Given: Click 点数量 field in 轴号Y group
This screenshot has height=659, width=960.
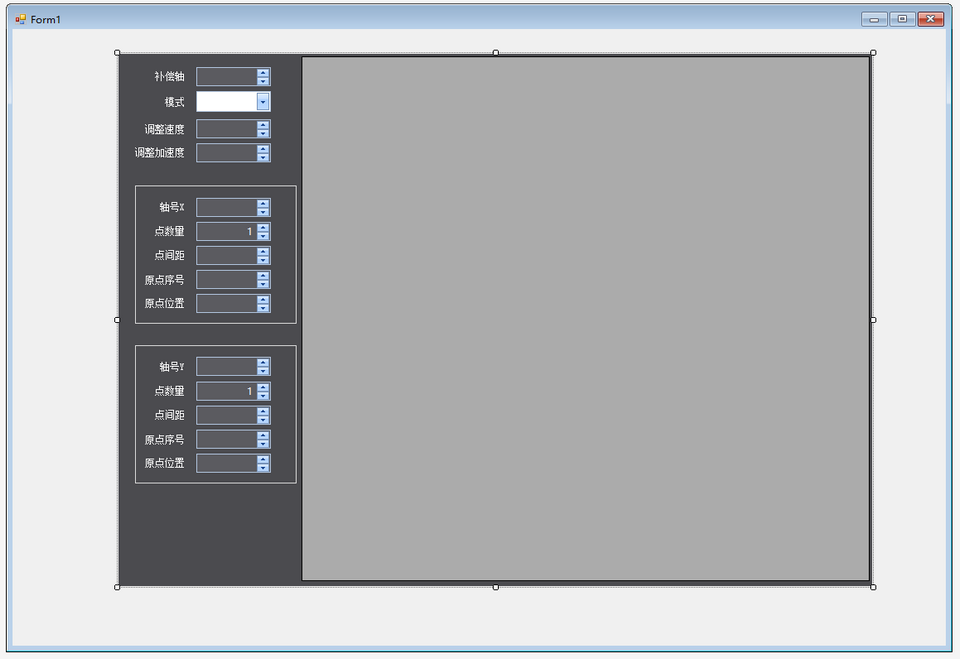Looking at the screenshot, I should (227, 391).
